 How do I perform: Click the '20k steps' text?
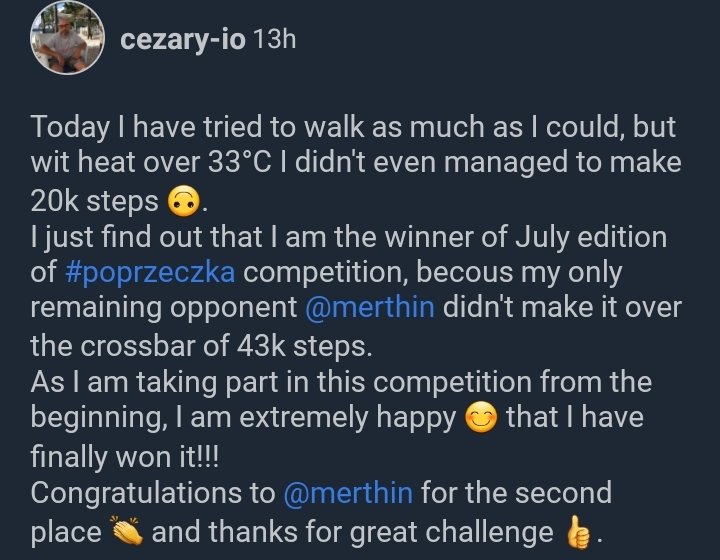pos(94,202)
